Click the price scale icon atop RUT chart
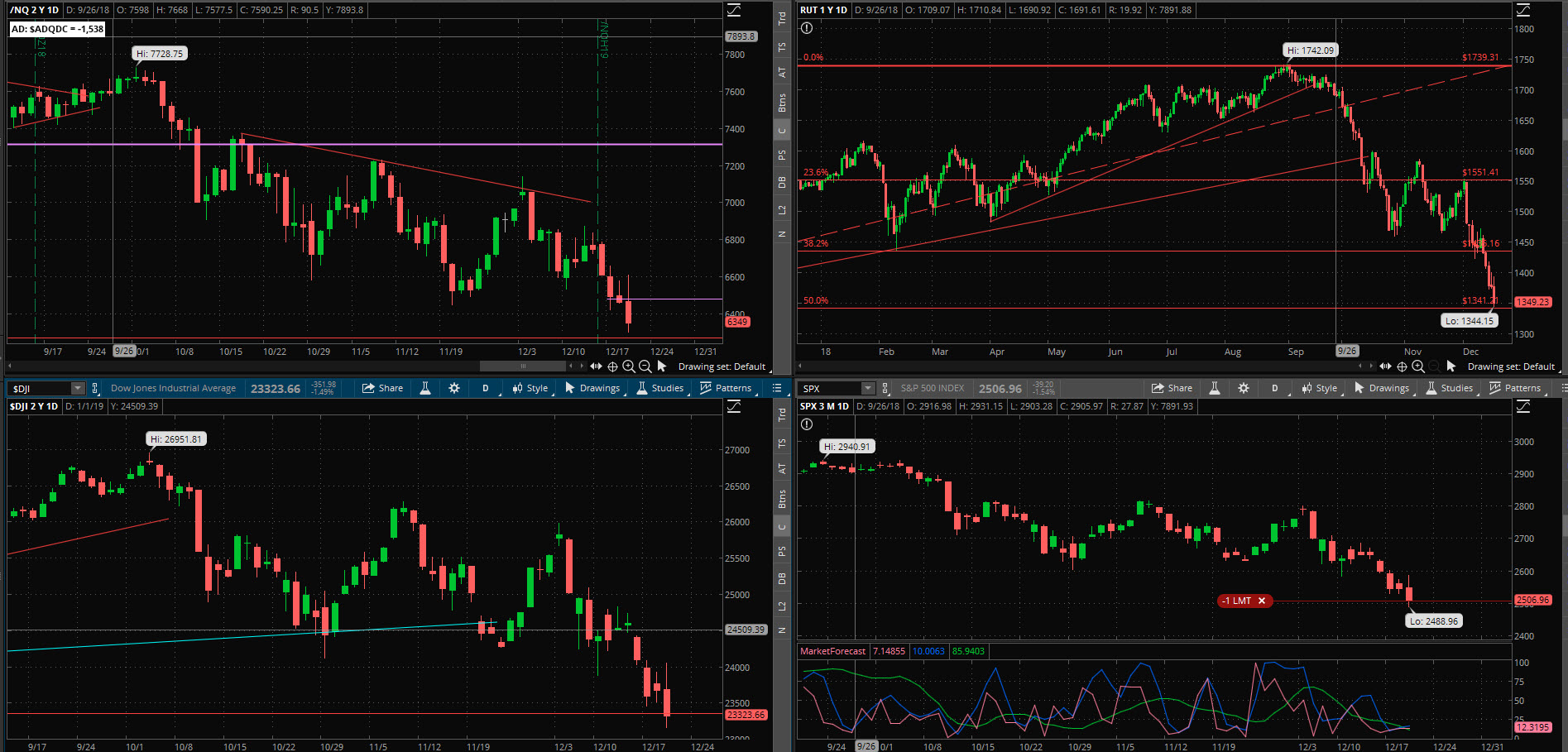1568x752 pixels. (x=1523, y=10)
